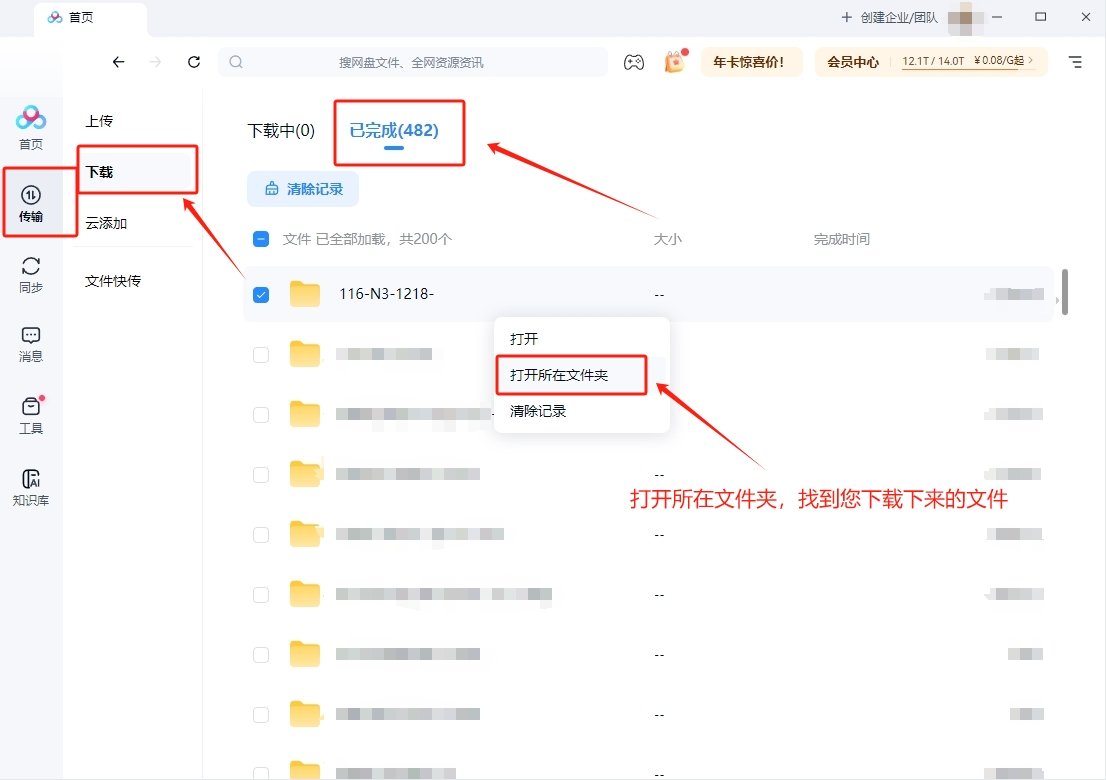This screenshot has height=780, width=1106.
Task: Check the checkbox of the second folder row
Action: [261, 354]
